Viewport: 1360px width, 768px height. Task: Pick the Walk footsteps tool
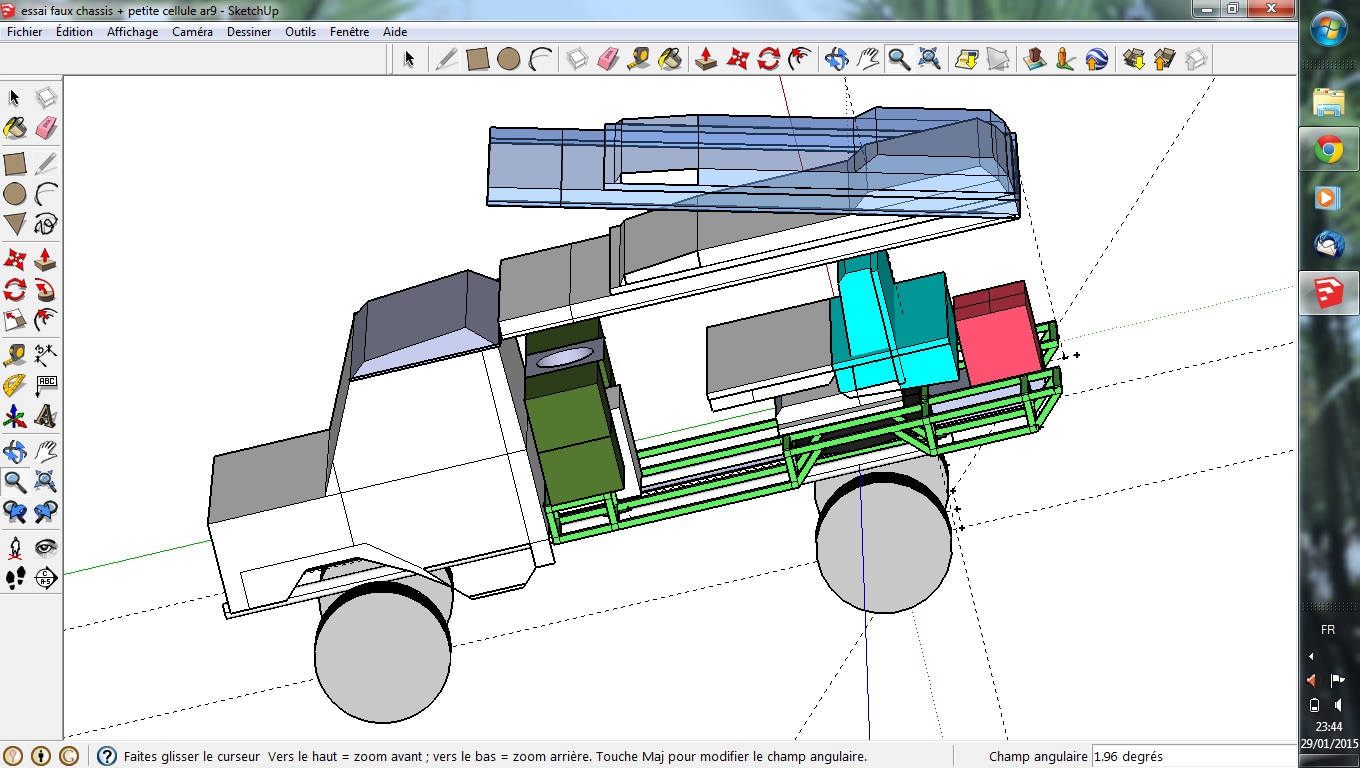click(x=15, y=578)
